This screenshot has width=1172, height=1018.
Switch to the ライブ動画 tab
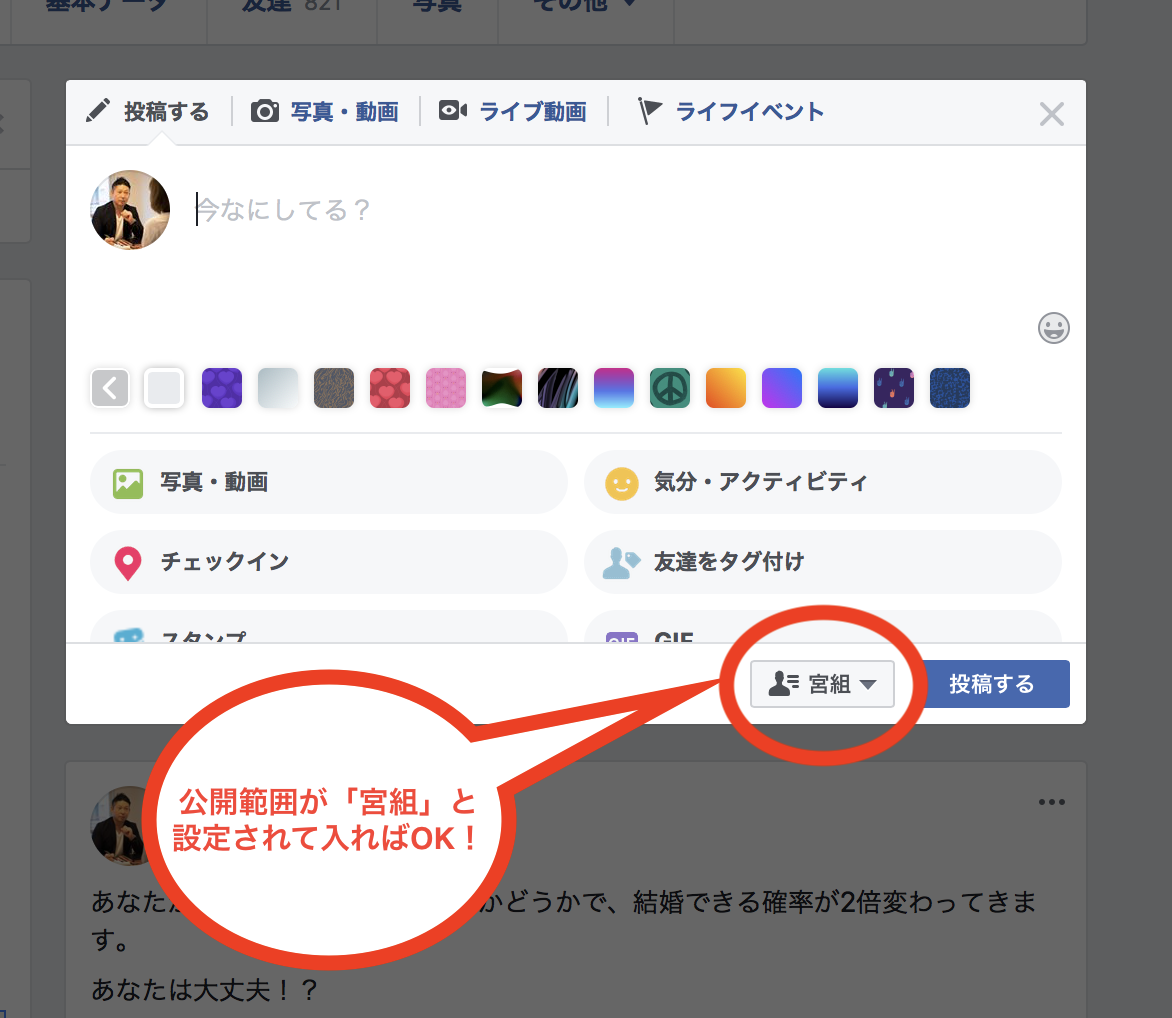(x=513, y=111)
